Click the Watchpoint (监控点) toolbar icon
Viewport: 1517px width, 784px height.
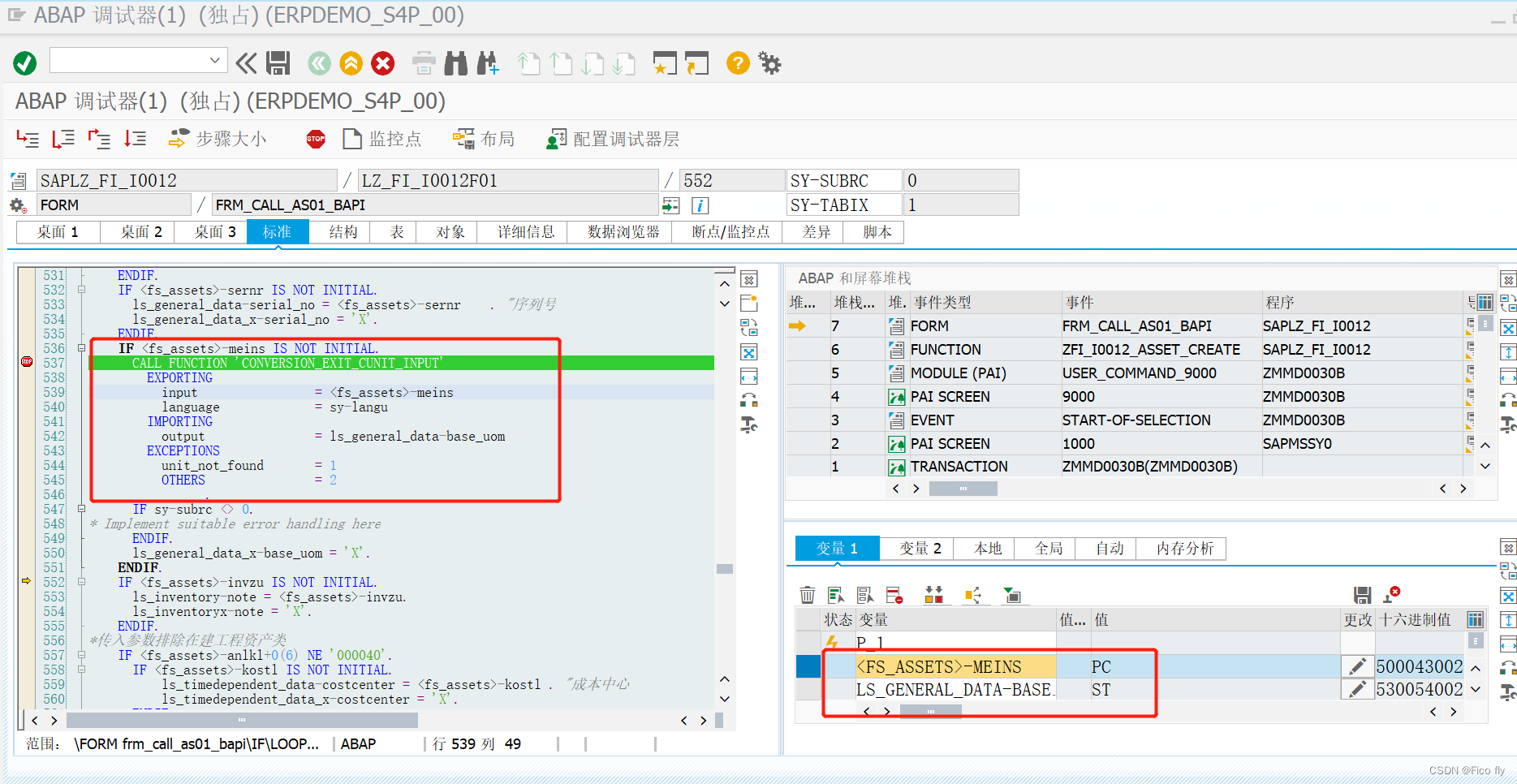[x=352, y=138]
